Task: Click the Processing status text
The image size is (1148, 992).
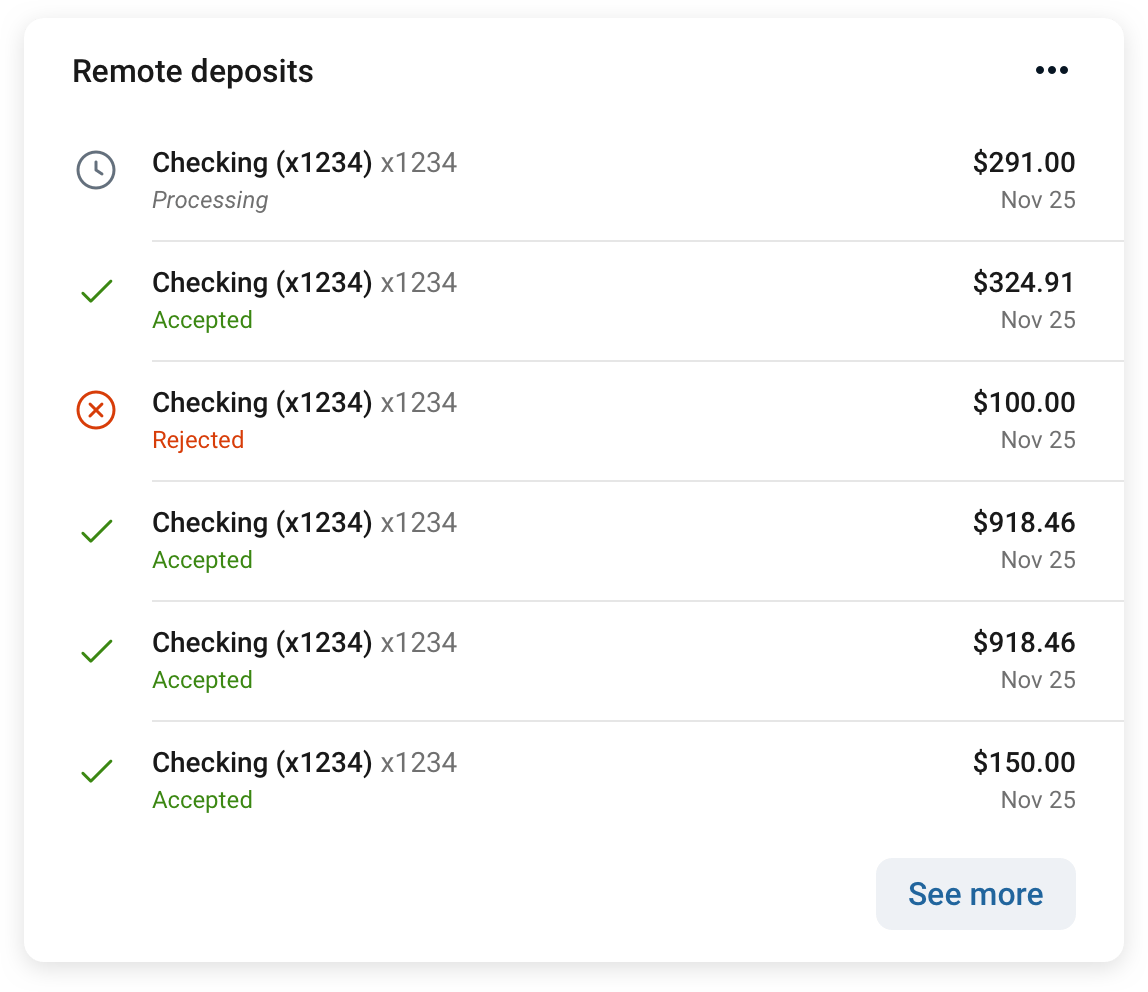Action: [x=210, y=200]
